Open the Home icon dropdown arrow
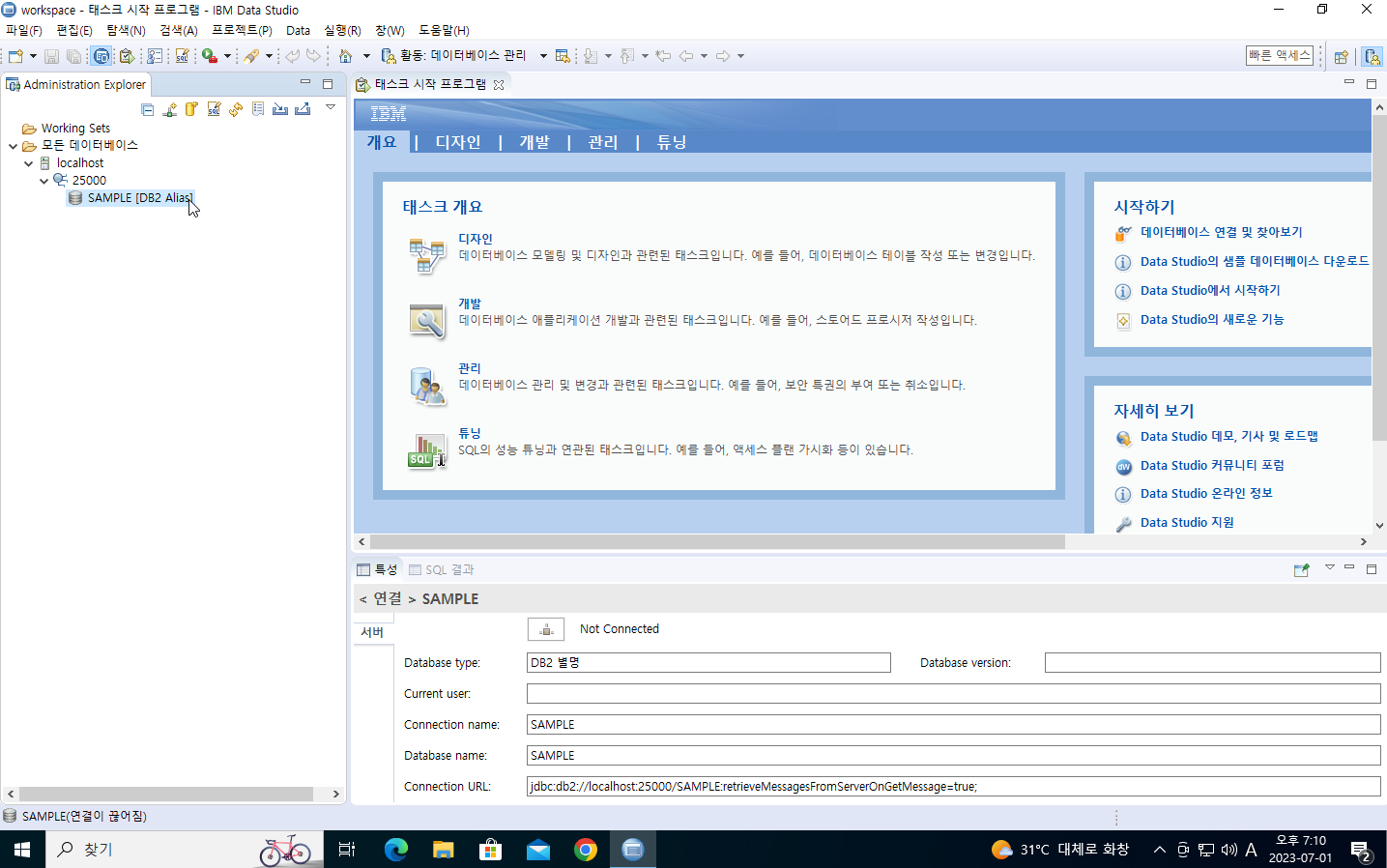 (366, 56)
